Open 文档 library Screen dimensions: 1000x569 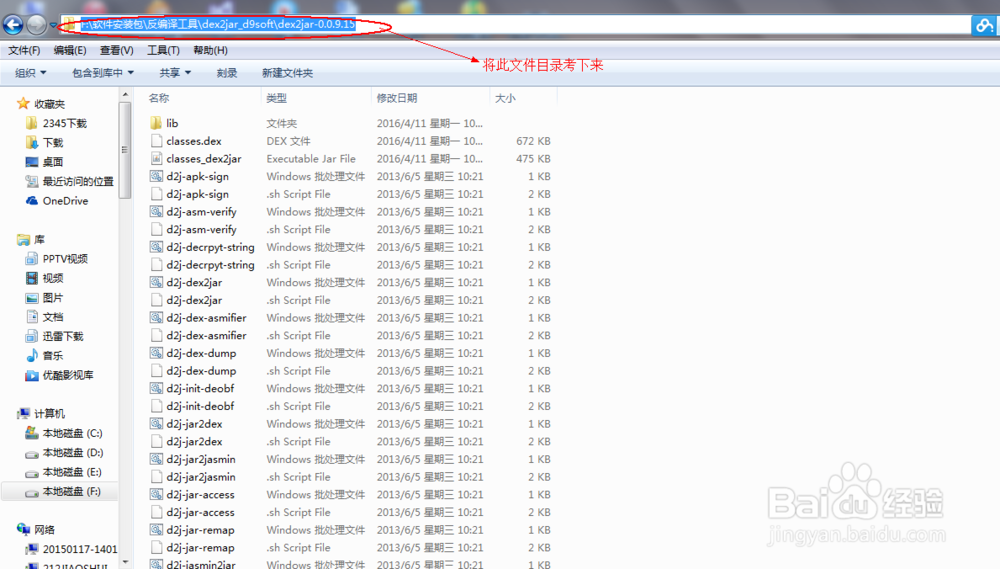point(45,317)
